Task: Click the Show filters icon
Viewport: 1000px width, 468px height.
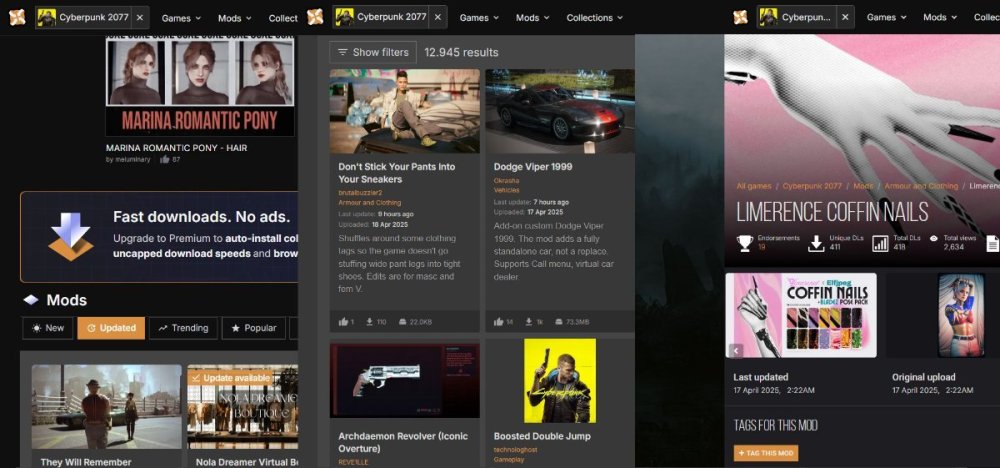Action: (x=342, y=52)
